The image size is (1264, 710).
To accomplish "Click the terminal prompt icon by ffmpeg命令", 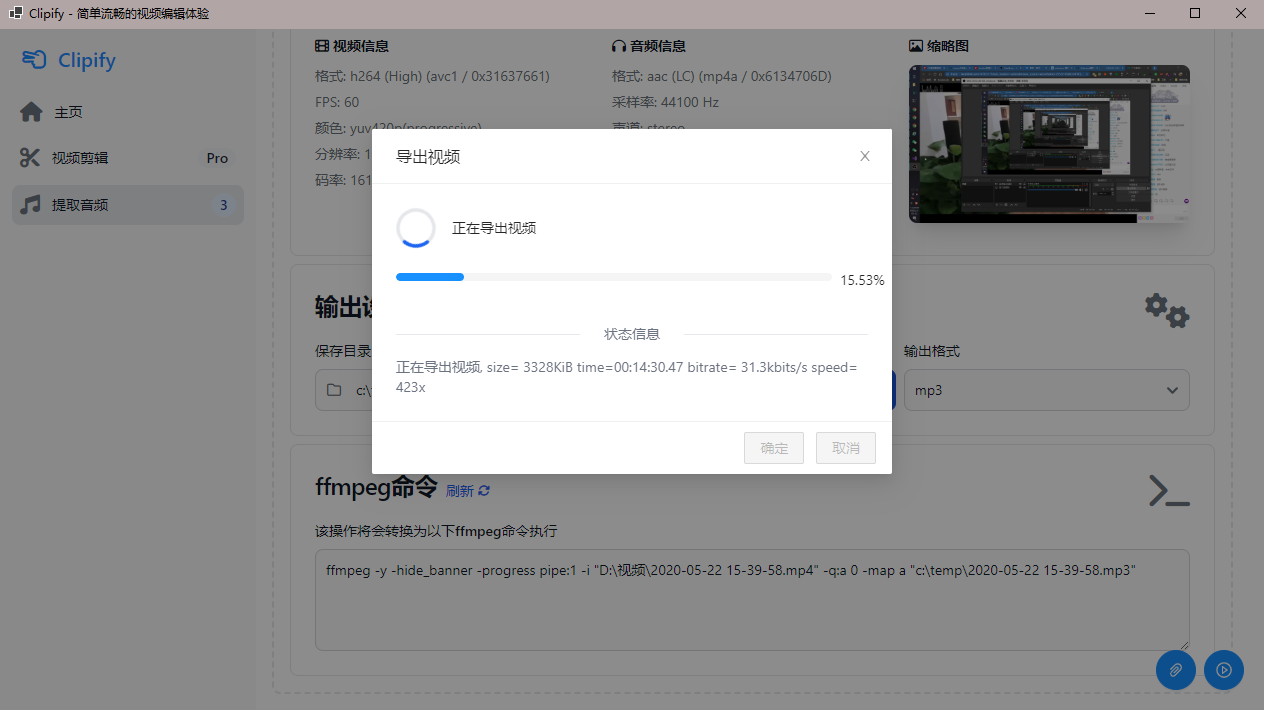I will click(x=1169, y=490).
